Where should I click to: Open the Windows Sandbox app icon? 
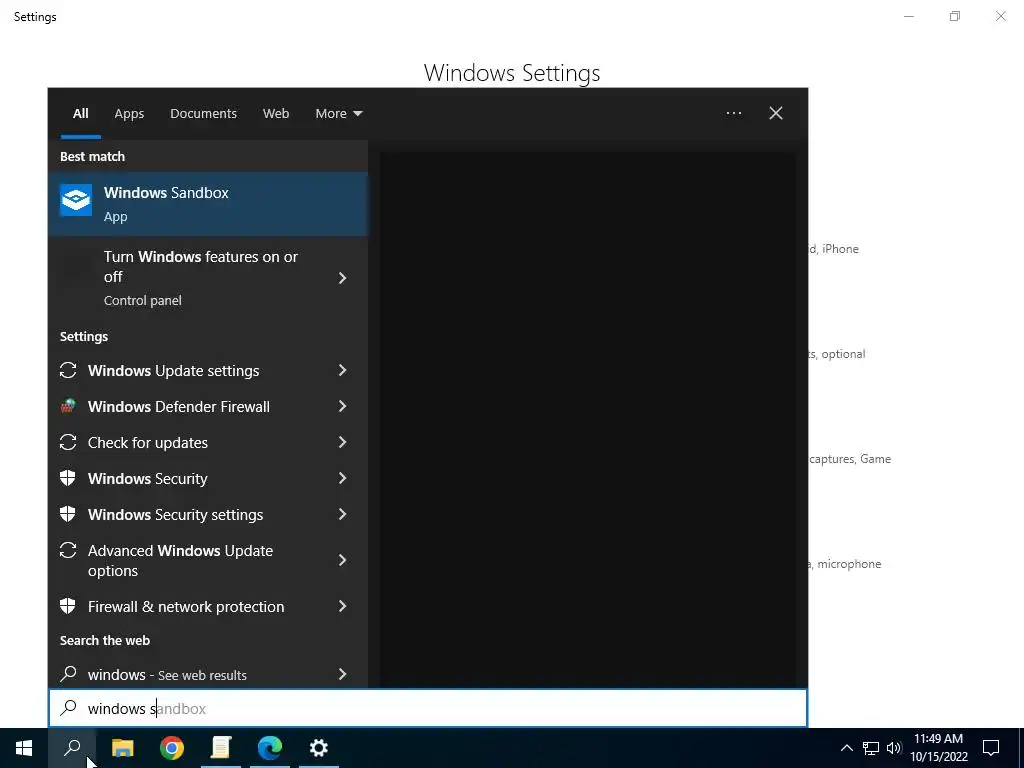click(76, 199)
